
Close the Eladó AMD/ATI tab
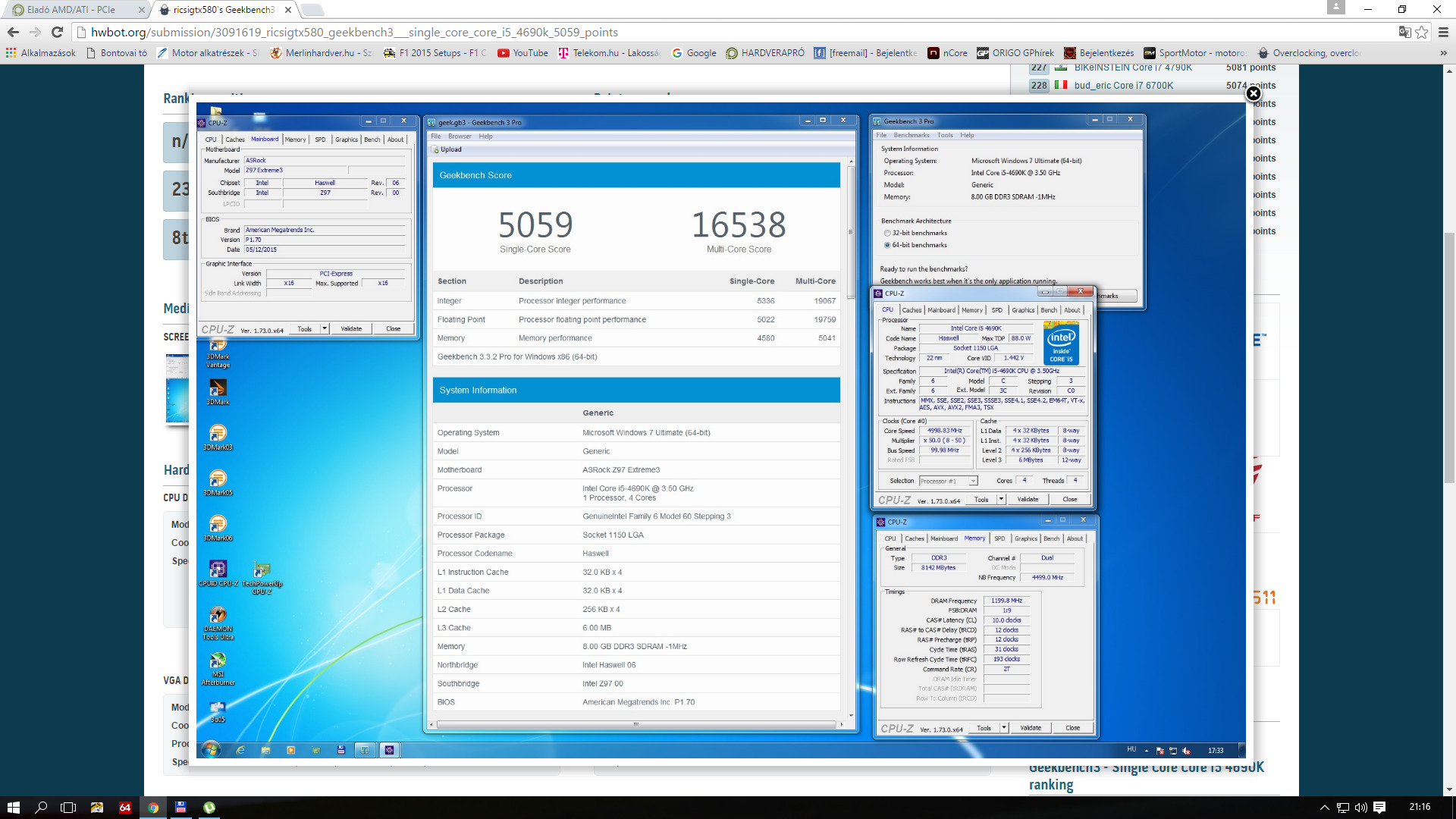141,10
